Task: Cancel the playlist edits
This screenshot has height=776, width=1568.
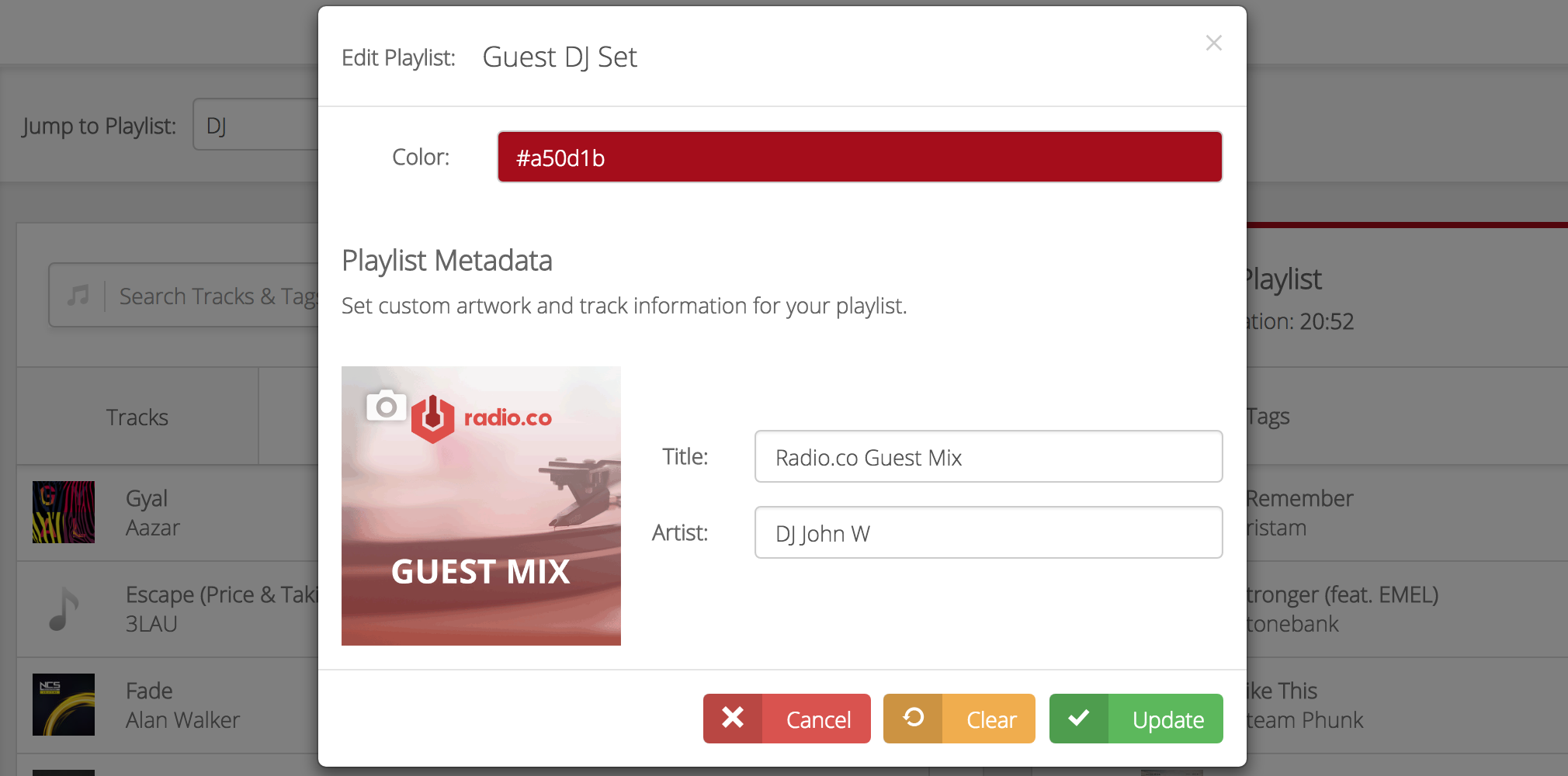Action: coord(786,719)
